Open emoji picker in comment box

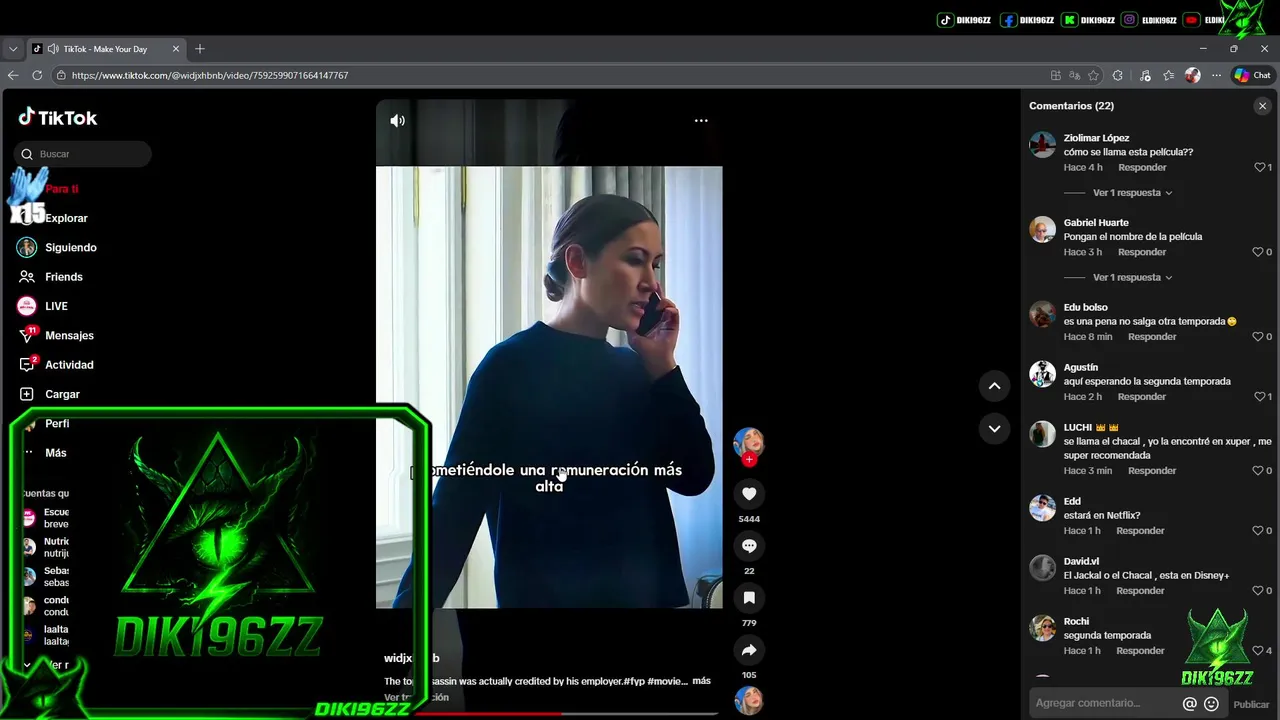(x=1211, y=704)
